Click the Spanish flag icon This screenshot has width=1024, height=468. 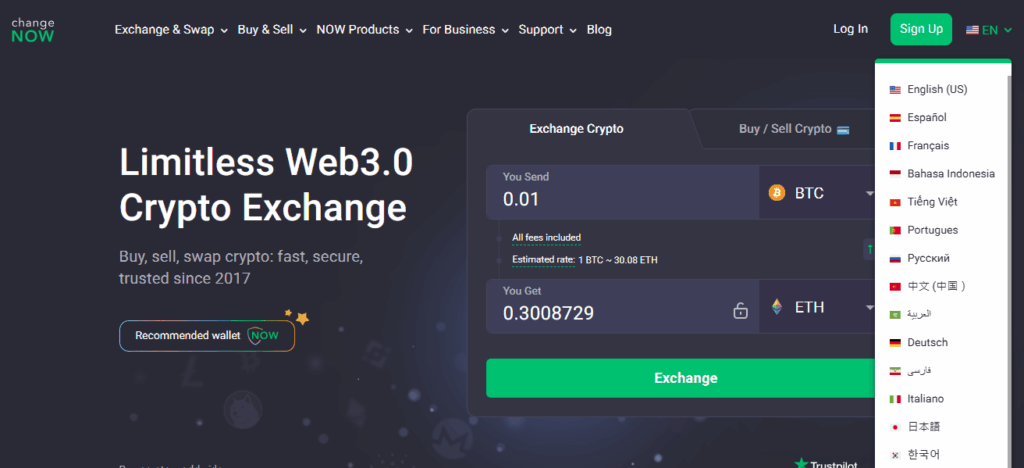pyautogui.click(x=895, y=118)
